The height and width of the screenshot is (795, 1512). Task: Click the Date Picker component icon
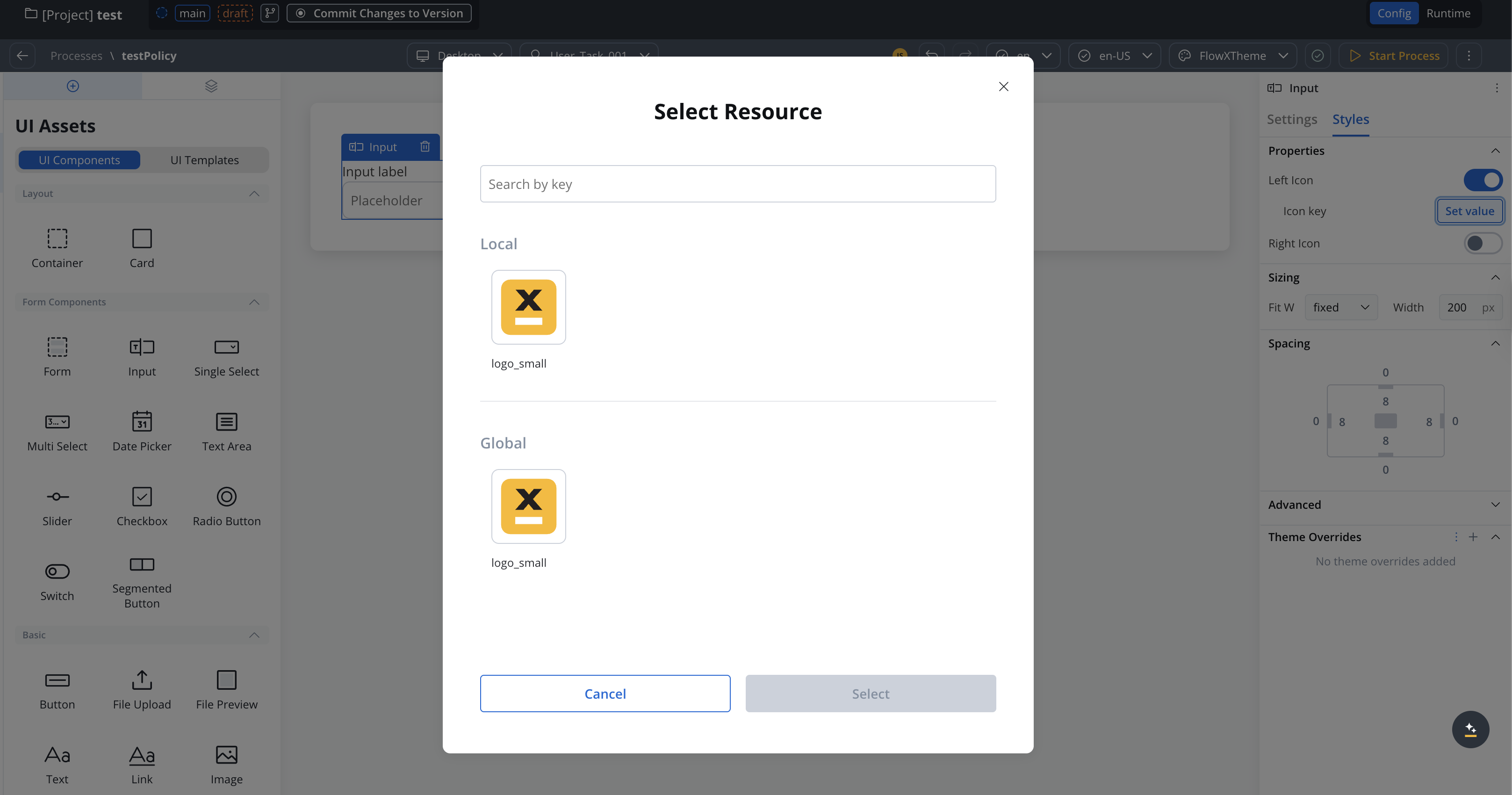pos(142,421)
